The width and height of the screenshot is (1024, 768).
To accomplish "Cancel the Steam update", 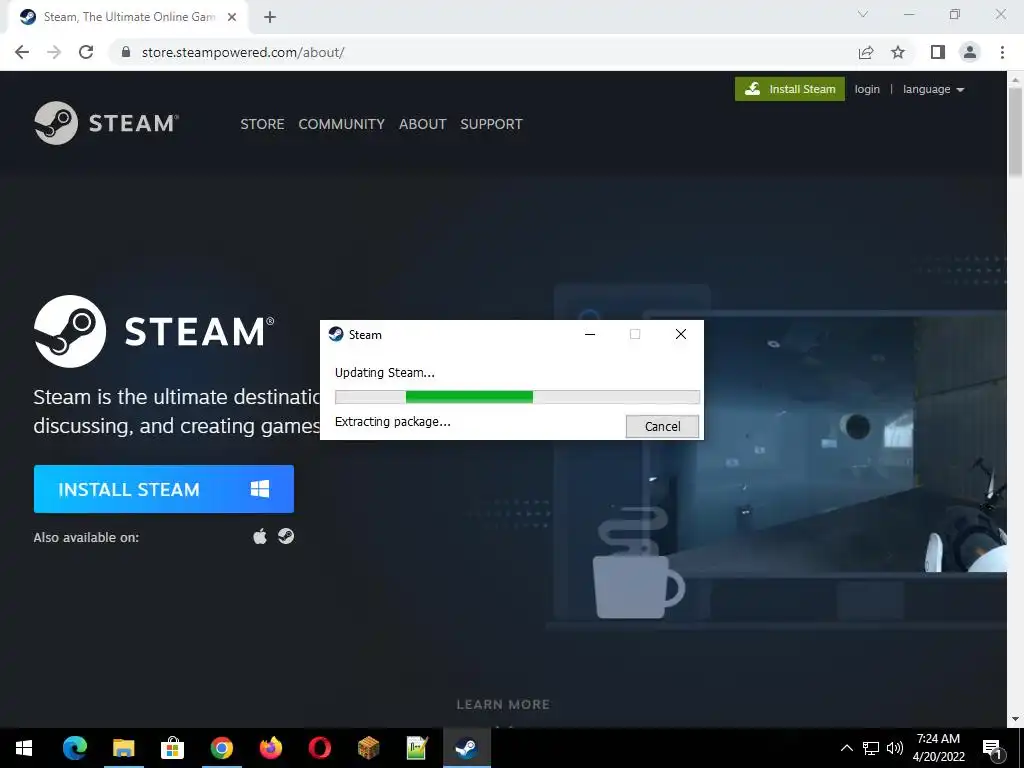I will coord(662,426).
